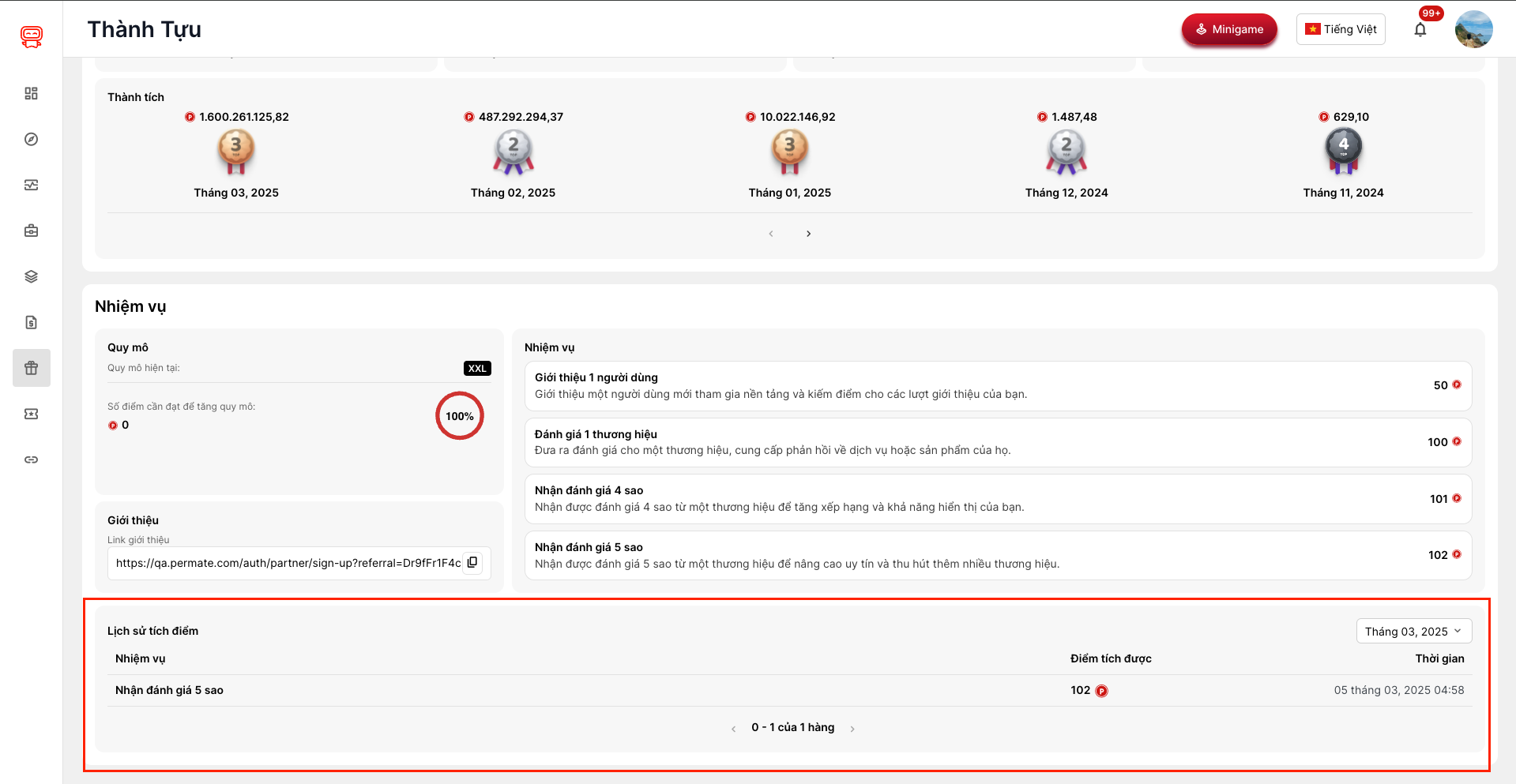Viewport: 1516px width, 784px height.
Task: Open the dashboard grid icon in sidebar
Action: 32,94
